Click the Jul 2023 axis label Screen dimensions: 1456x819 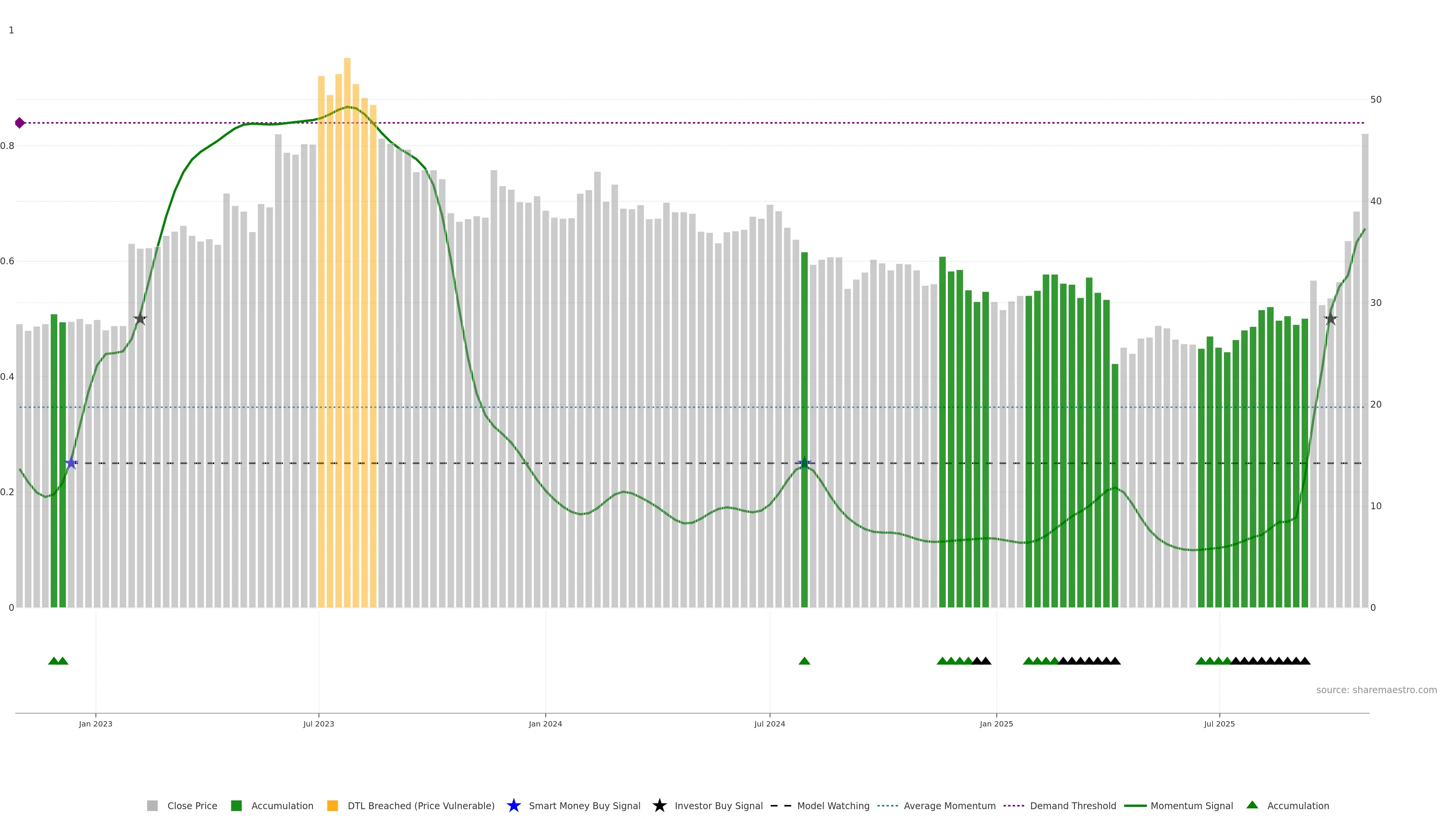(x=318, y=724)
